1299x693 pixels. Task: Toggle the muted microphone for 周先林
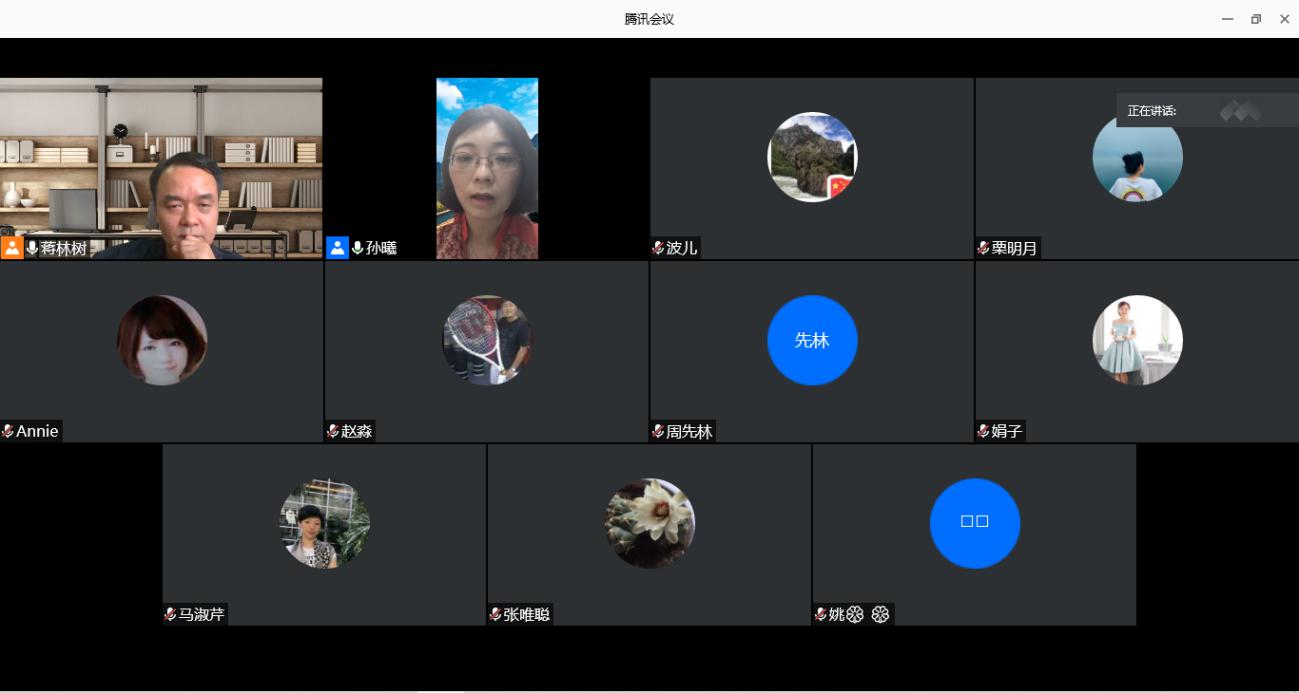click(658, 431)
